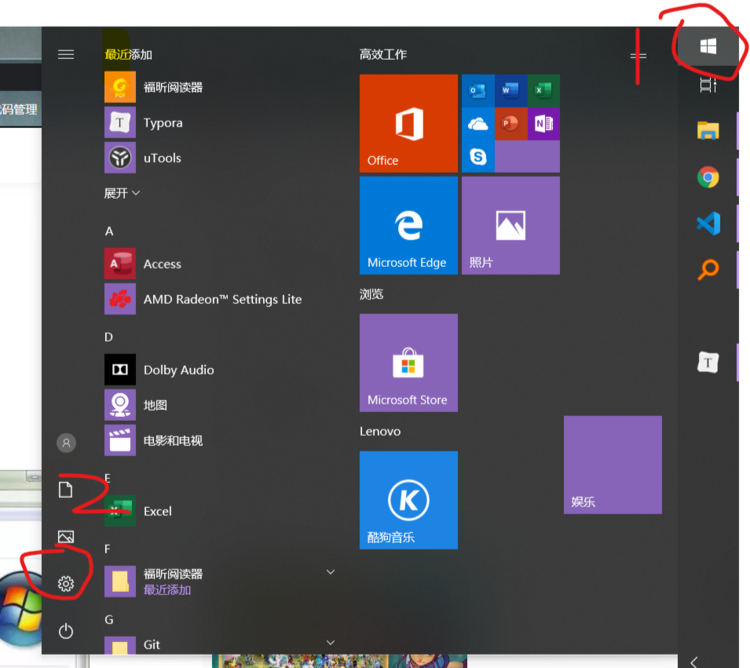This screenshot has width=750, height=668.
Task: Open Typora from the taskbar
Action: tap(708, 362)
